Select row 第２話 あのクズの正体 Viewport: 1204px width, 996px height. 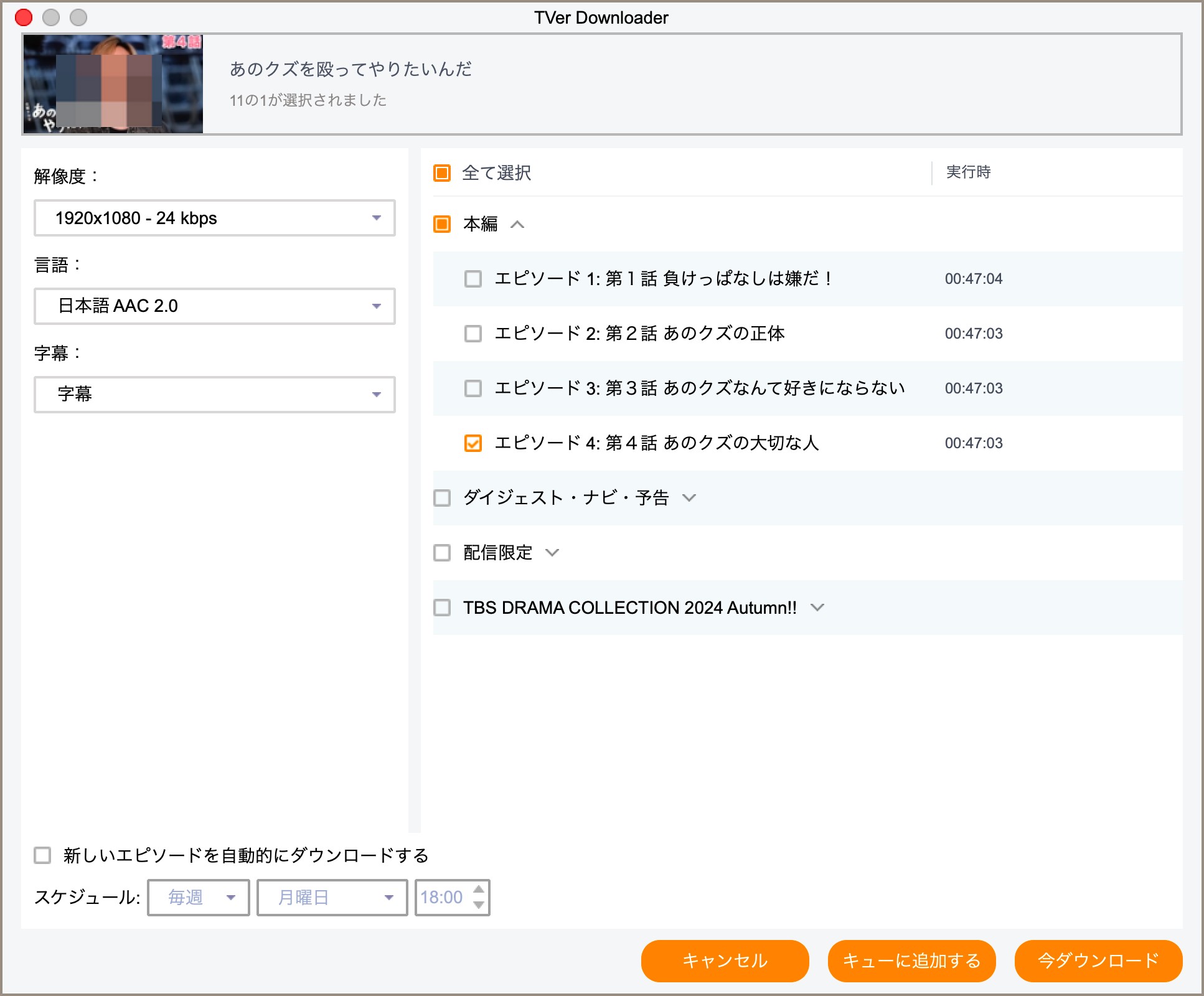coord(807,334)
